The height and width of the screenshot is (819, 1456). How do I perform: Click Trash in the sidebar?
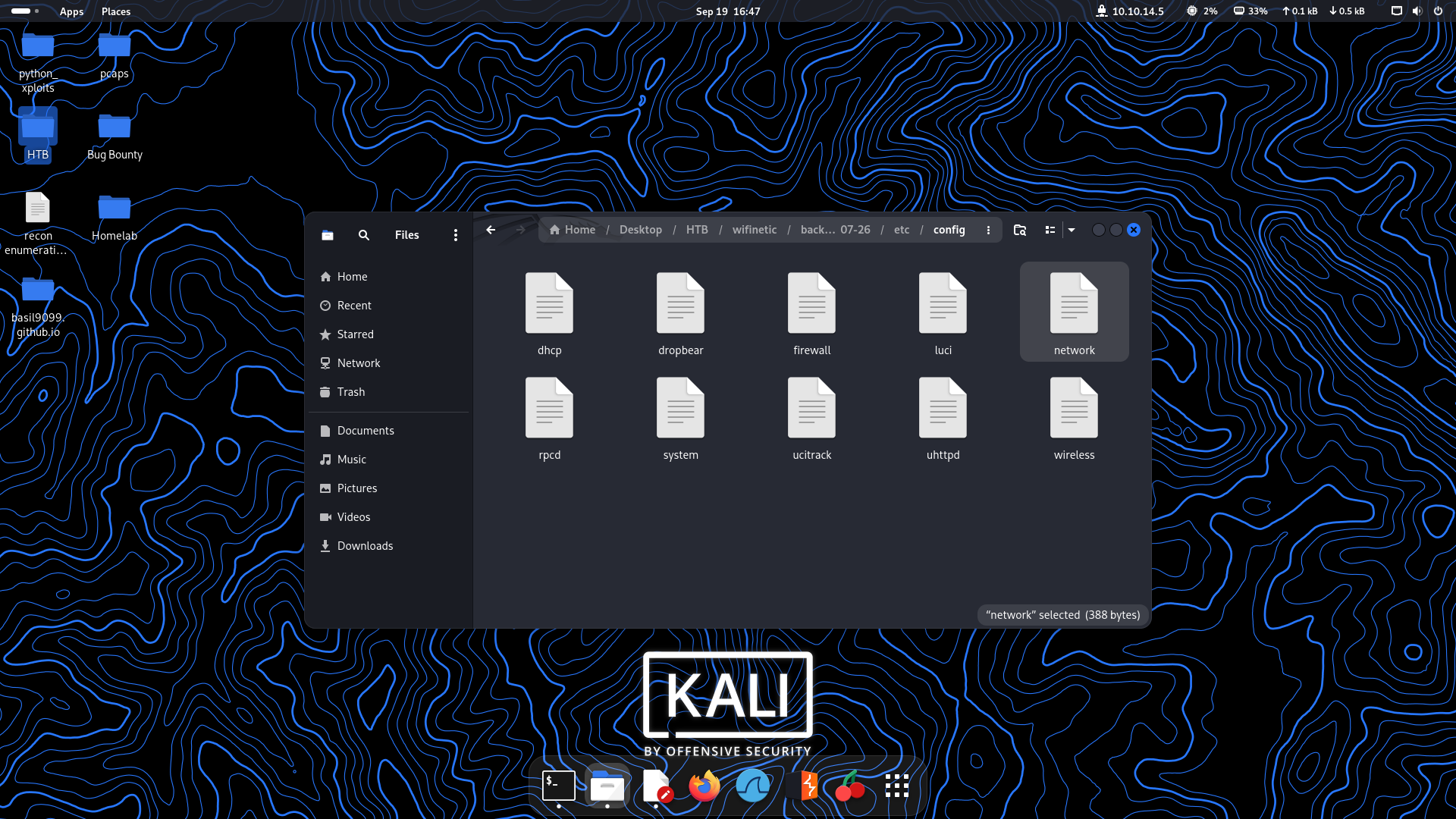click(351, 392)
